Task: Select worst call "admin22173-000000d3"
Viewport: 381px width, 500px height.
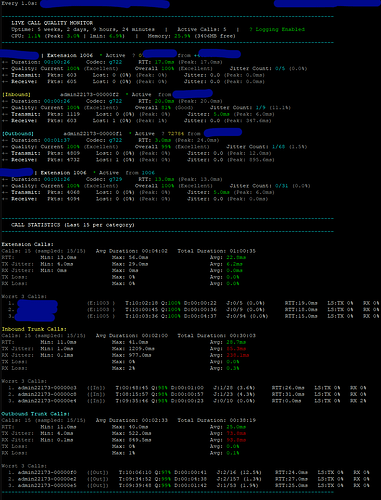Action: coord(47,388)
